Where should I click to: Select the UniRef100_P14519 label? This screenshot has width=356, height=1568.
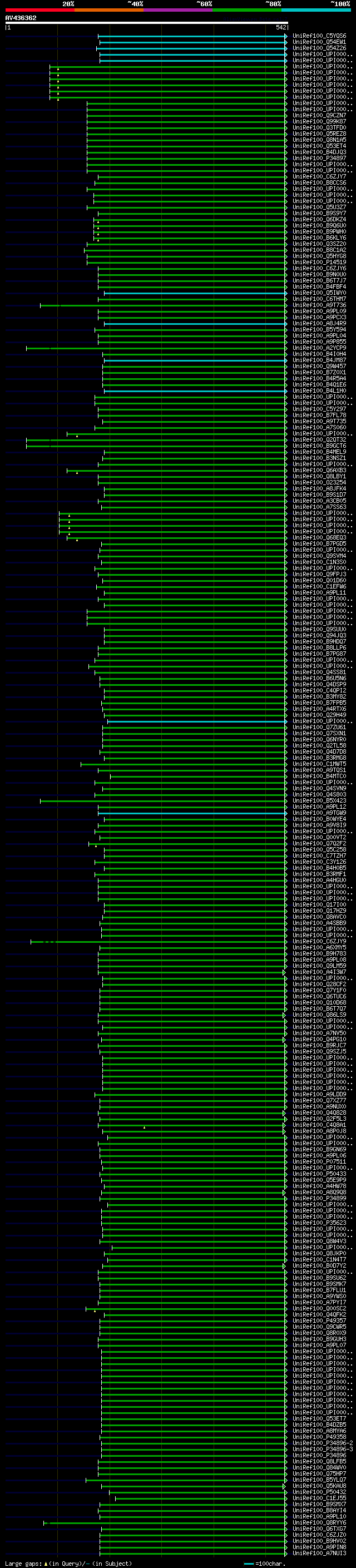pyautogui.click(x=319, y=263)
